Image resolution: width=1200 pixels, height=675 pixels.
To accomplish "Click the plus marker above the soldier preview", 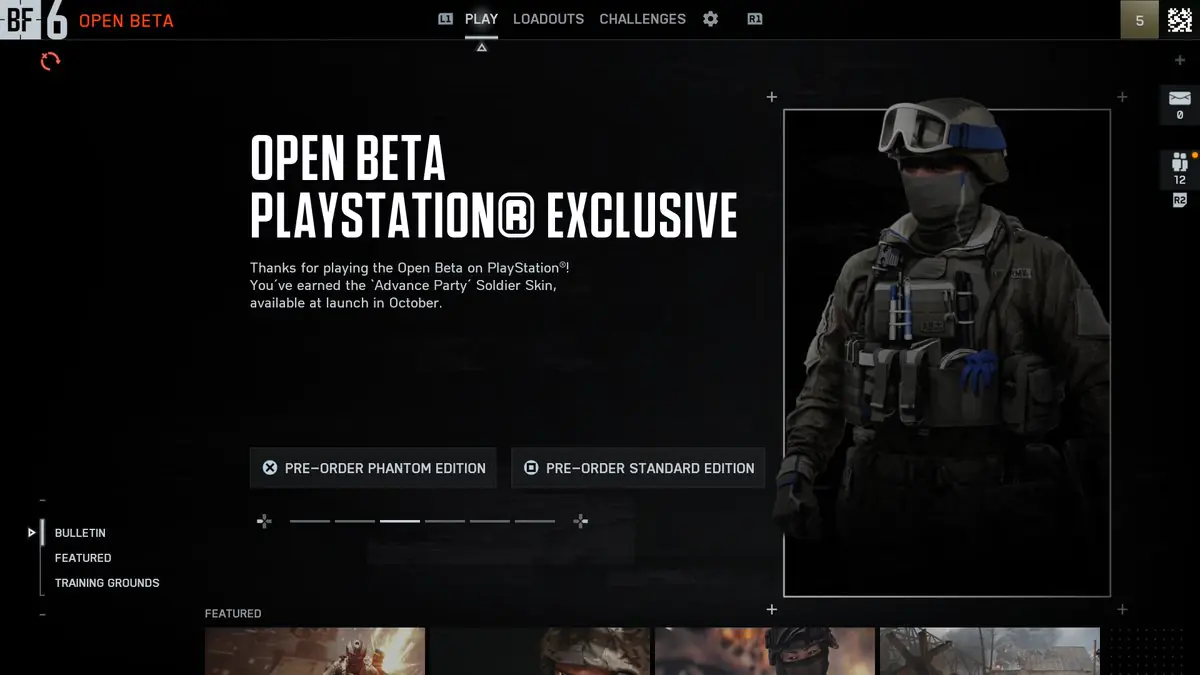I will tap(771, 97).
